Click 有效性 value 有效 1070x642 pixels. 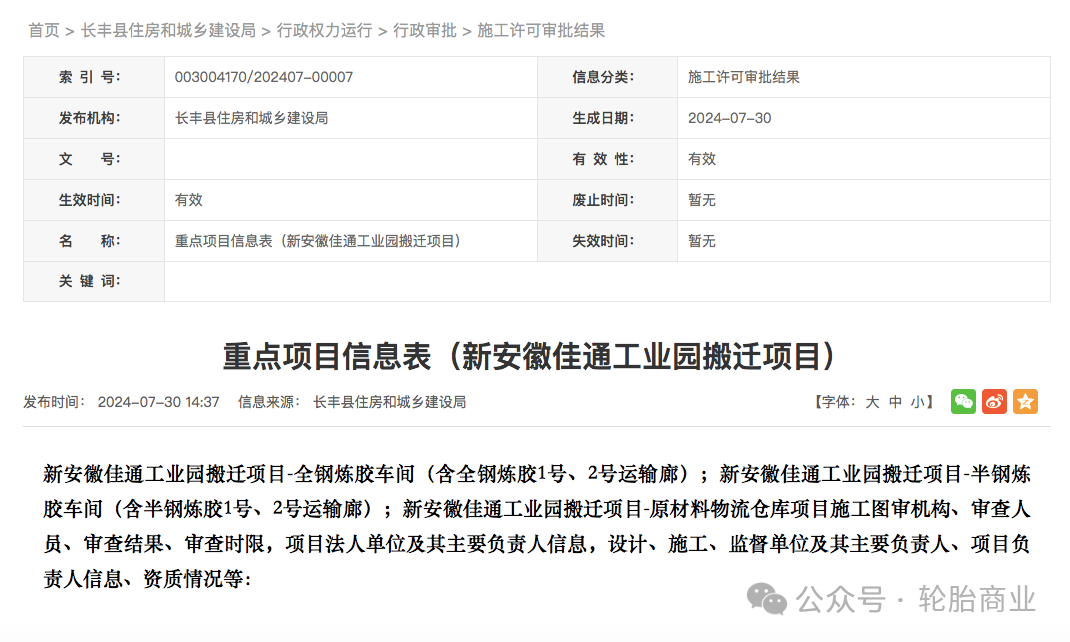pos(702,159)
